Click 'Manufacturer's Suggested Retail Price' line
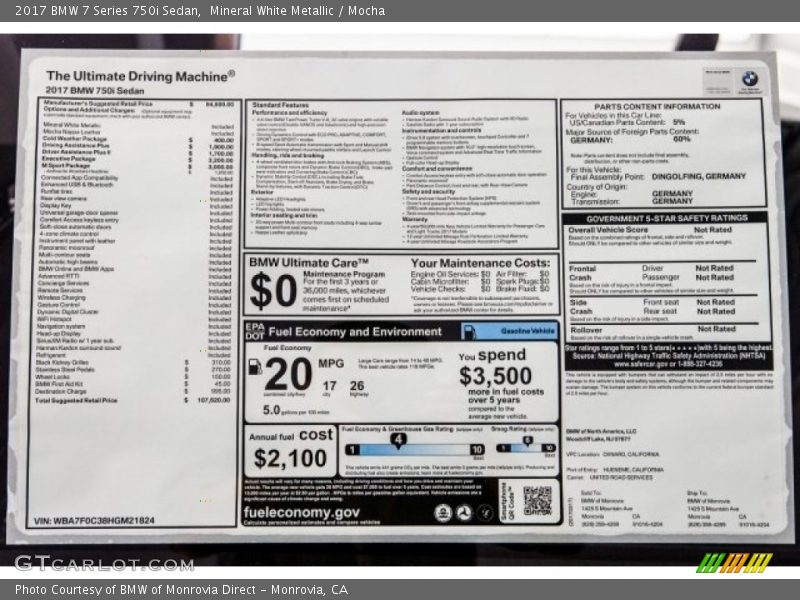The height and width of the screenshot is (600, 800). click(x=138, y=104)
